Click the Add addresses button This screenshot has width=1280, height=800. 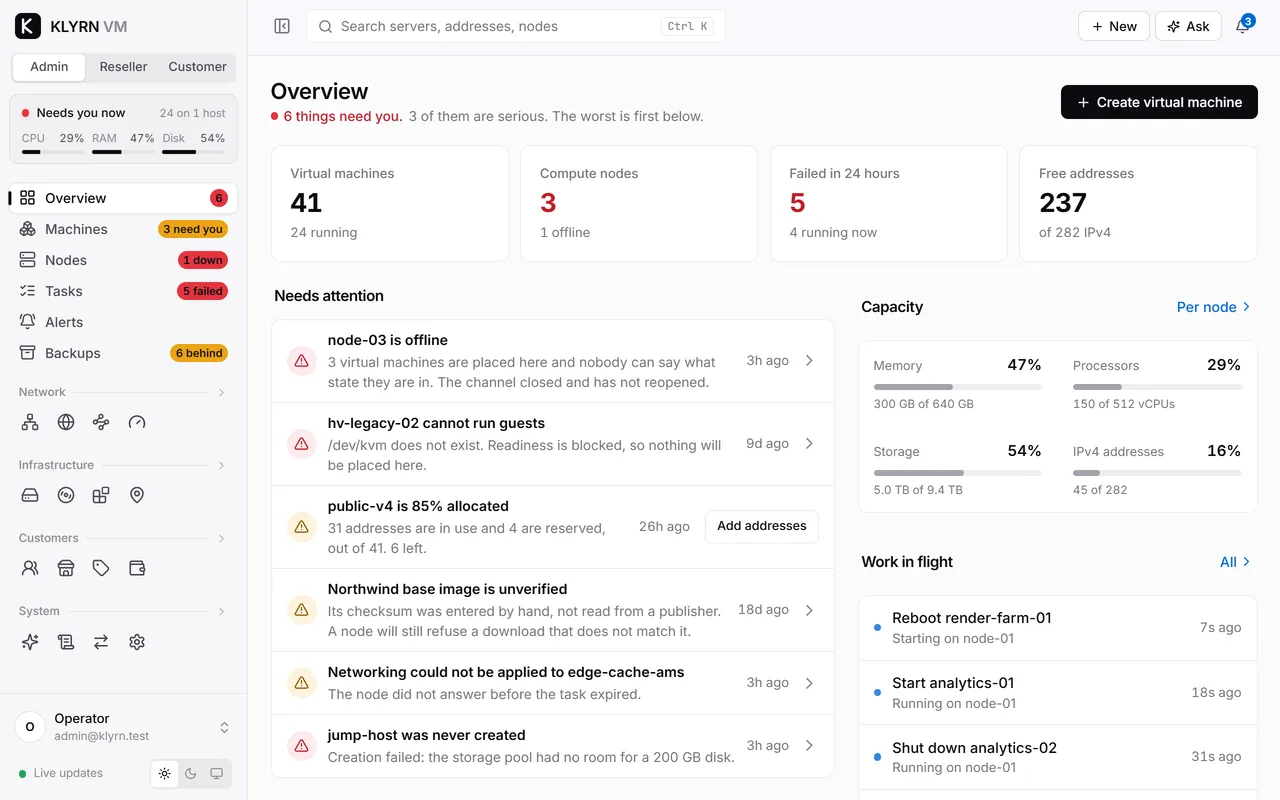[762, 526]
